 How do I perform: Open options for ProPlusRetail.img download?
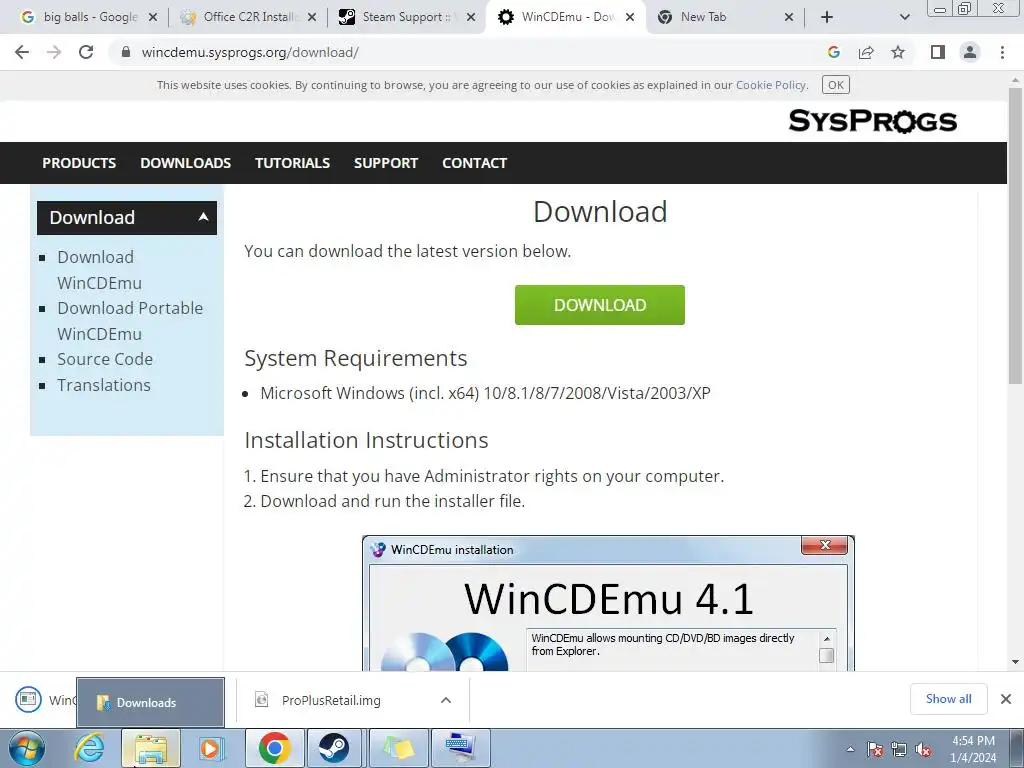click(446, 700)
